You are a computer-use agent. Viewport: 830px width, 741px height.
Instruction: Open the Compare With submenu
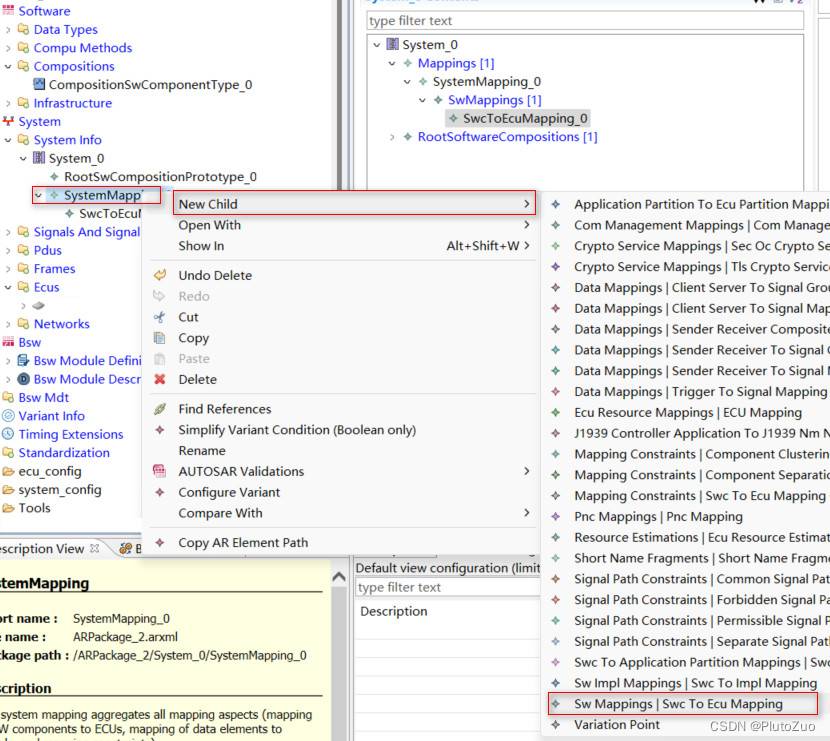[x=354, y=513]
